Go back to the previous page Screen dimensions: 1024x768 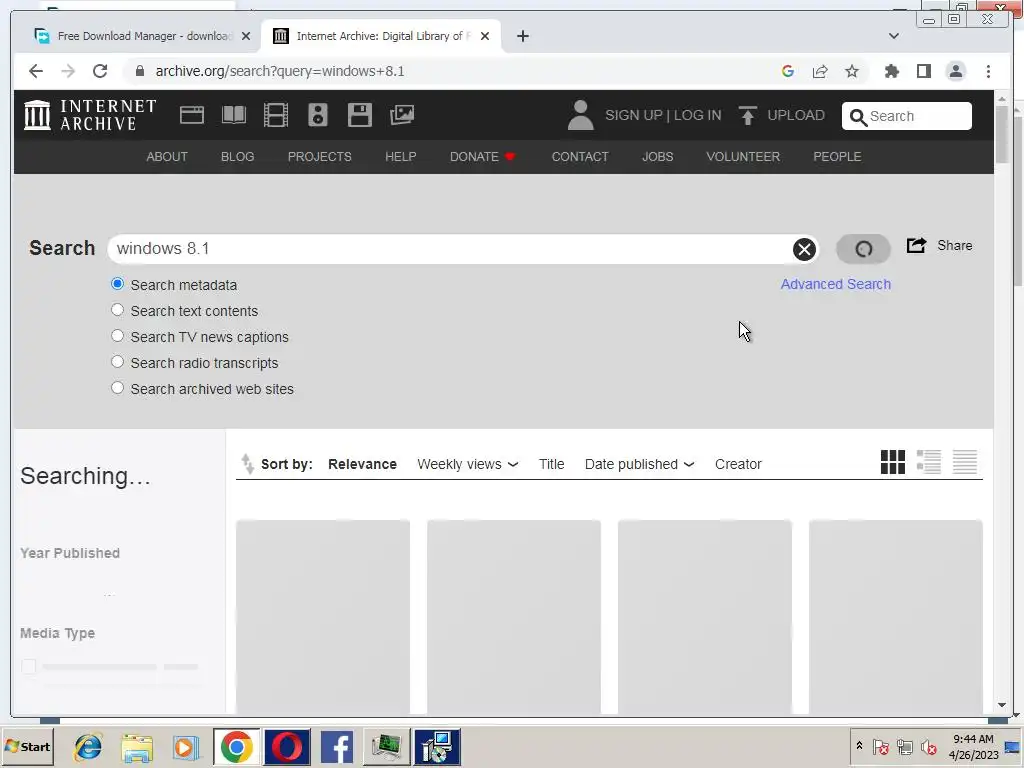click(36, 71)
